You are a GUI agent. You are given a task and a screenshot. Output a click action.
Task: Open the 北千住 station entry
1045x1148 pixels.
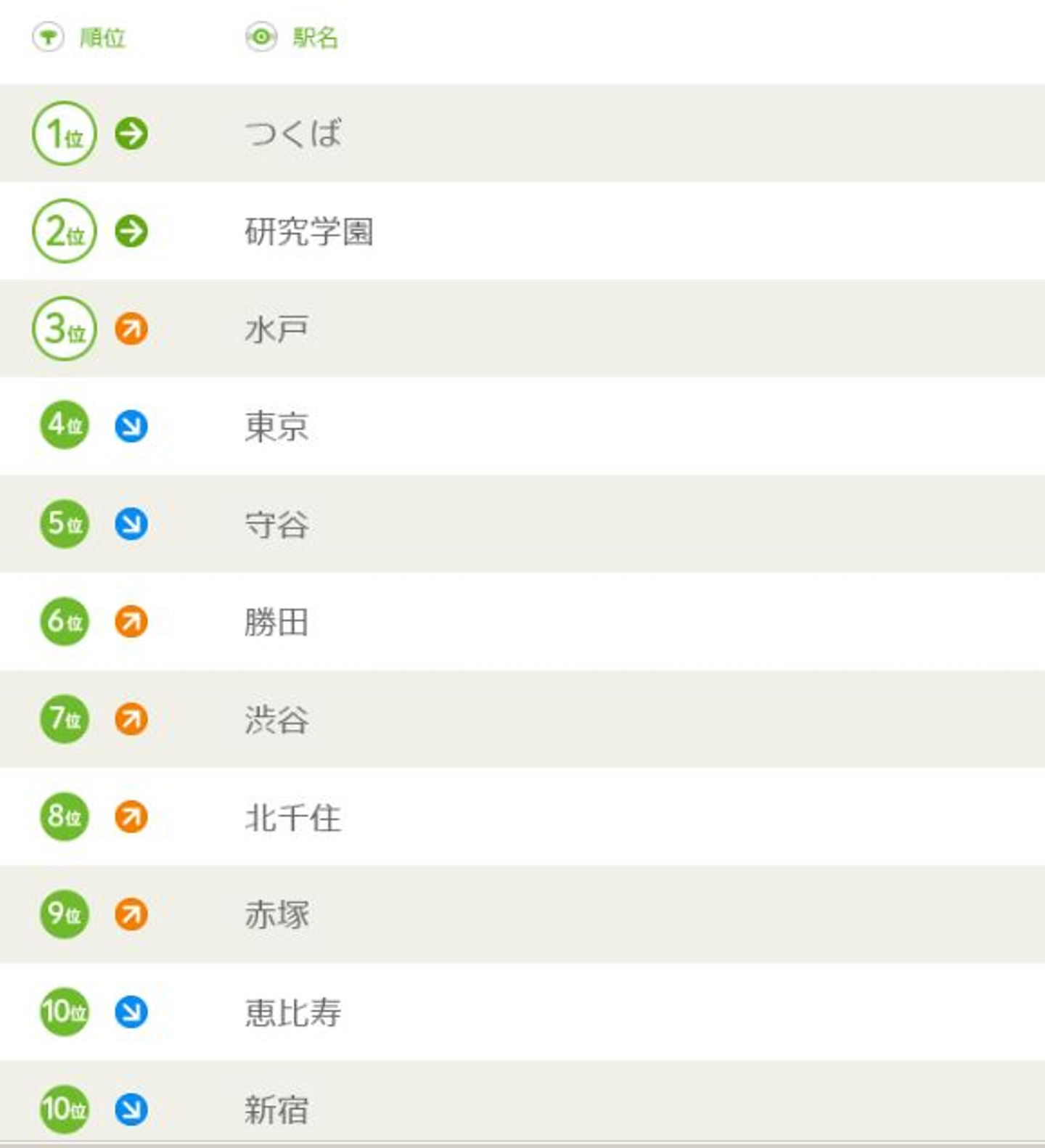coord(293,817)
